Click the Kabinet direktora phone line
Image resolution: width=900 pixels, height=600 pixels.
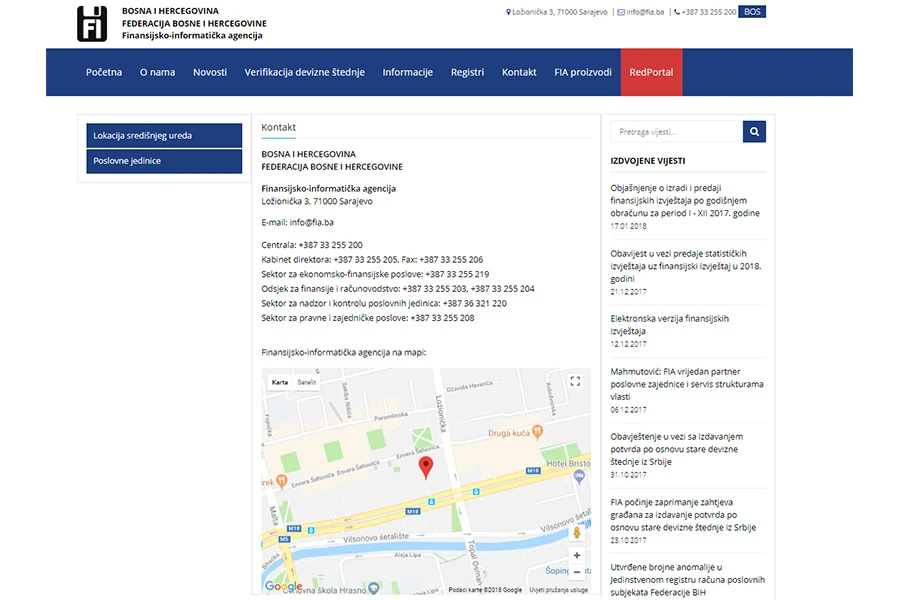click(x=372, y=260)
